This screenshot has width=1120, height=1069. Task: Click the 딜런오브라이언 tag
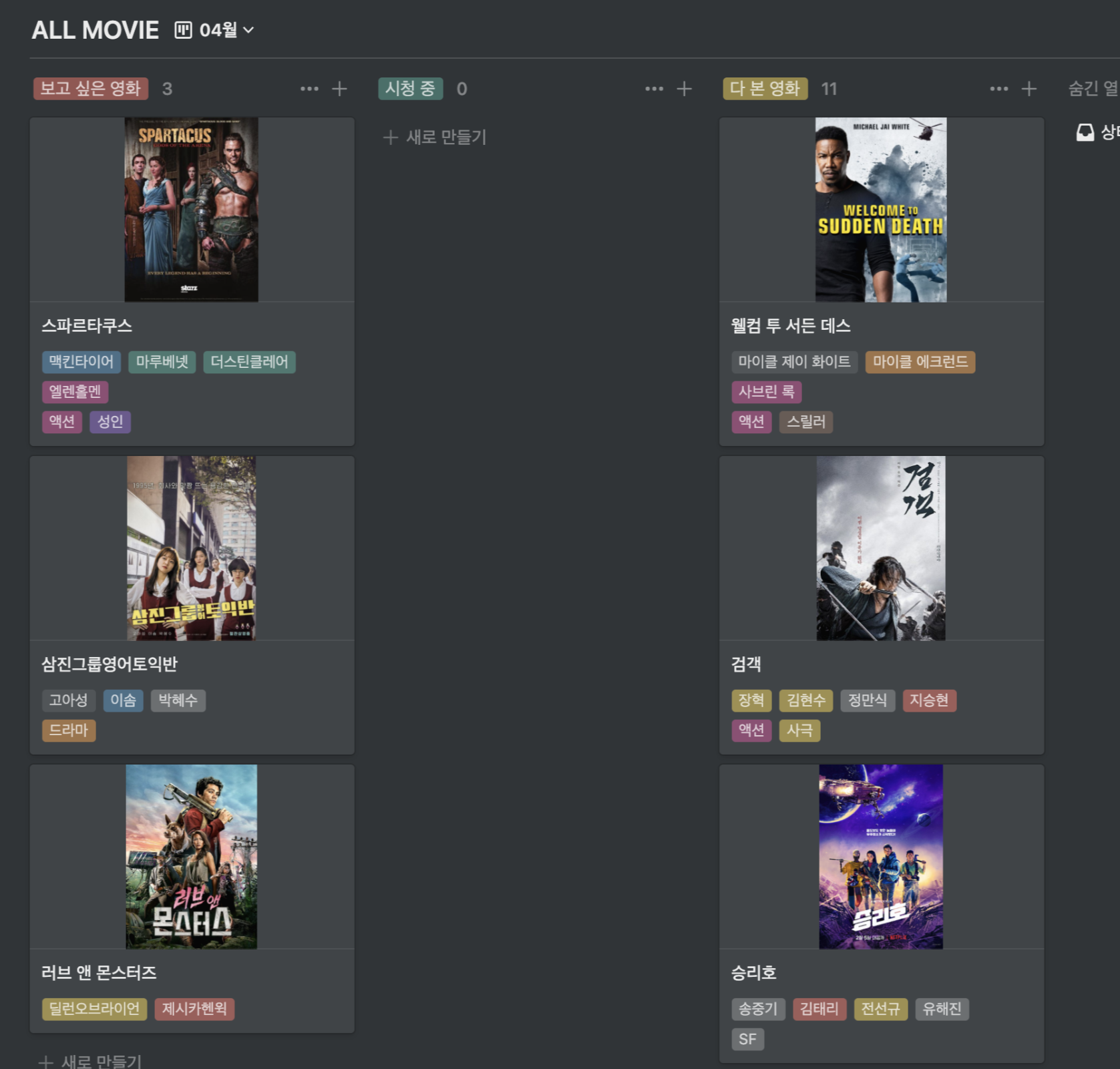click(x=94, y=1009)
